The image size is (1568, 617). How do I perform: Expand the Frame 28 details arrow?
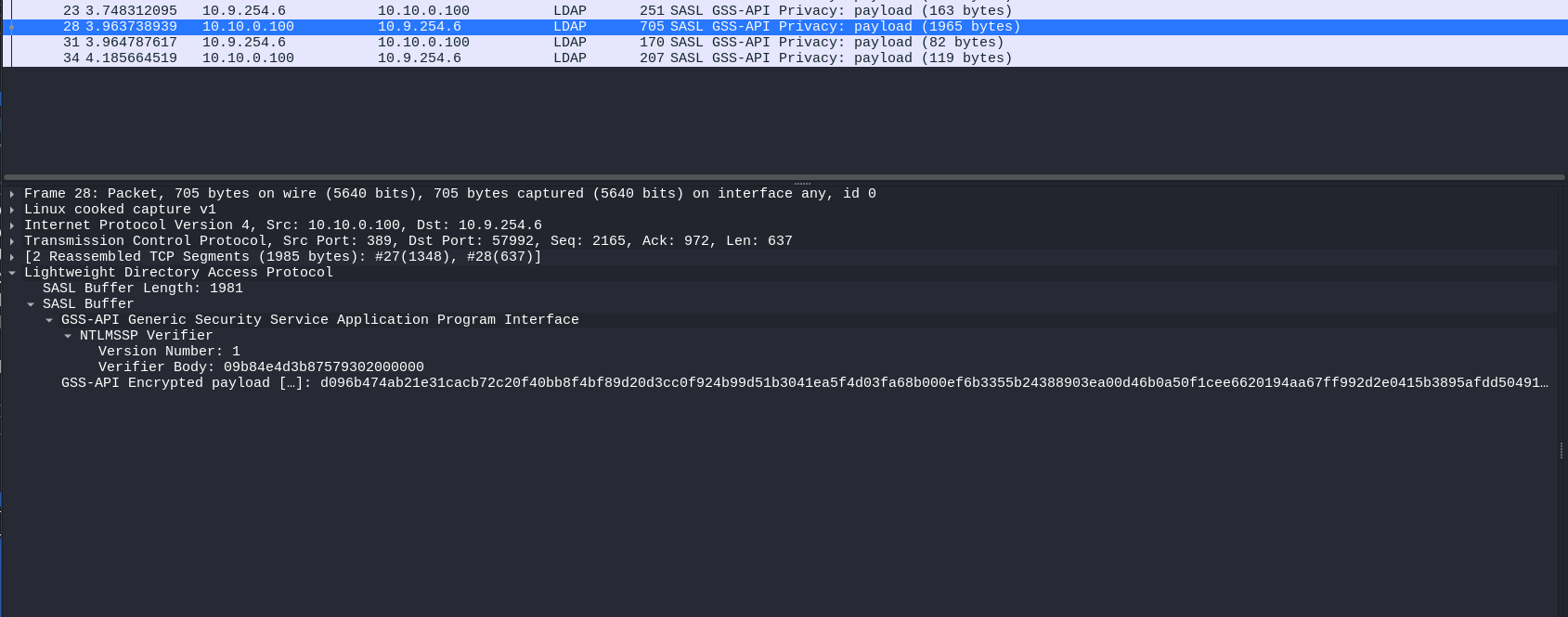[12, 194]
